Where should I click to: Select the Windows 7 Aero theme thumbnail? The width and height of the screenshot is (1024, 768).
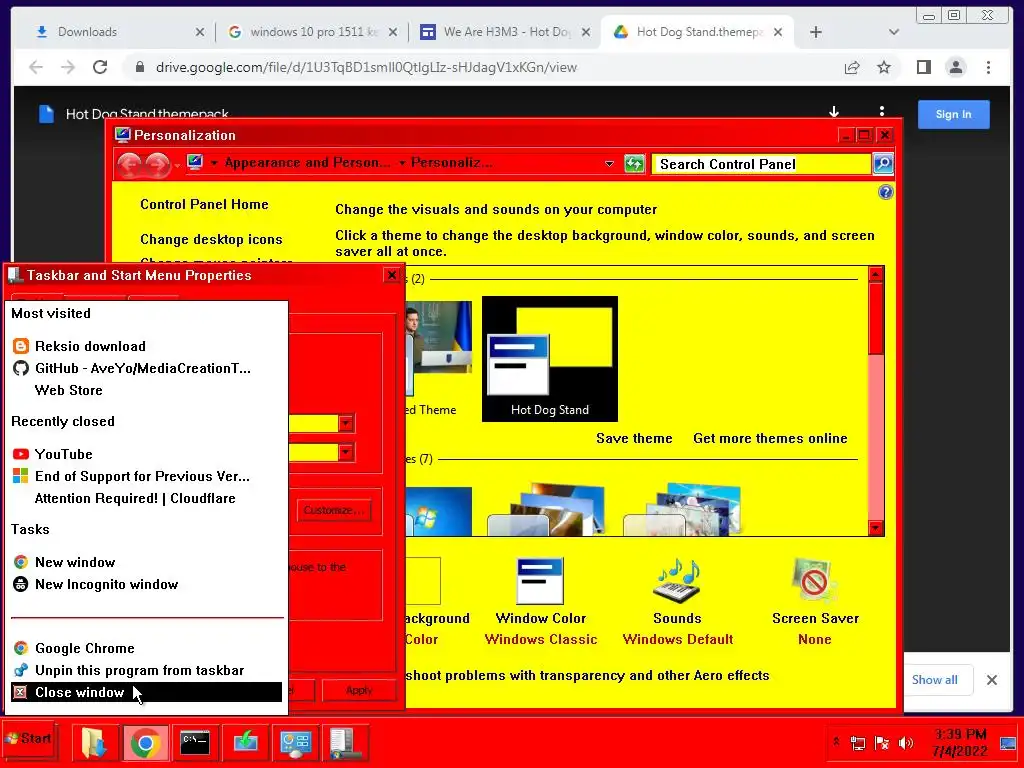(438, 512)
